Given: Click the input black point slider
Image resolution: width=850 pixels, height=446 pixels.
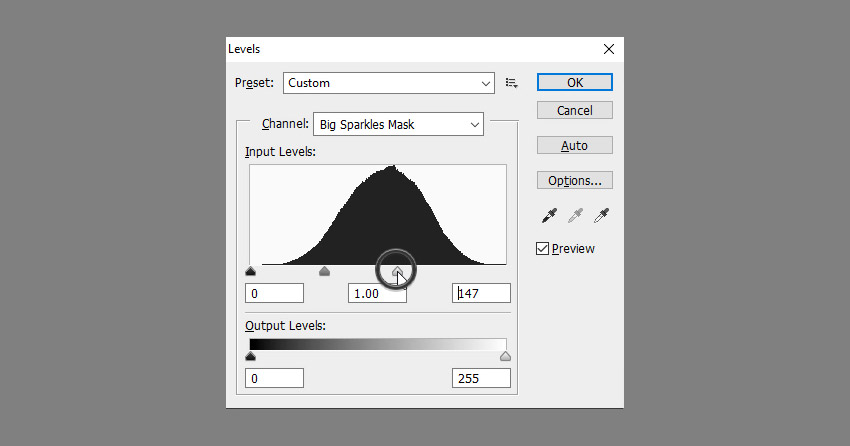Looking at the screenshot, I should [x=250, y=271].
